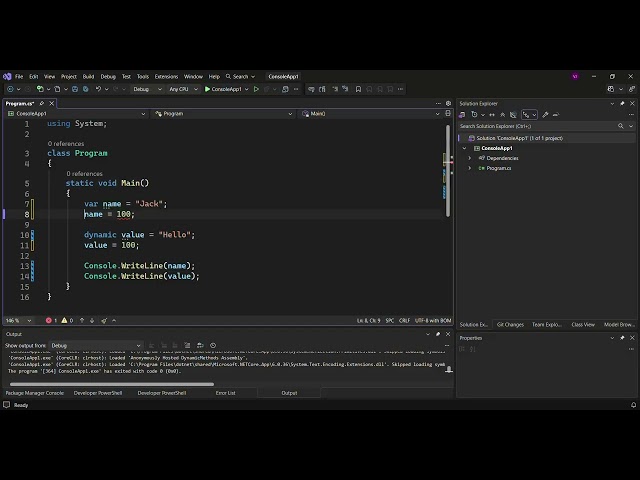Open Properties wrench in Solution Explorer
This screenshot has width=640, height=480.
pyautogui.click(x=545, y=115)
